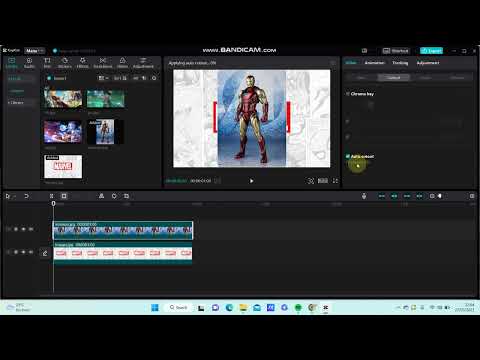Select the Marvel logo image thumbnail

63,166
